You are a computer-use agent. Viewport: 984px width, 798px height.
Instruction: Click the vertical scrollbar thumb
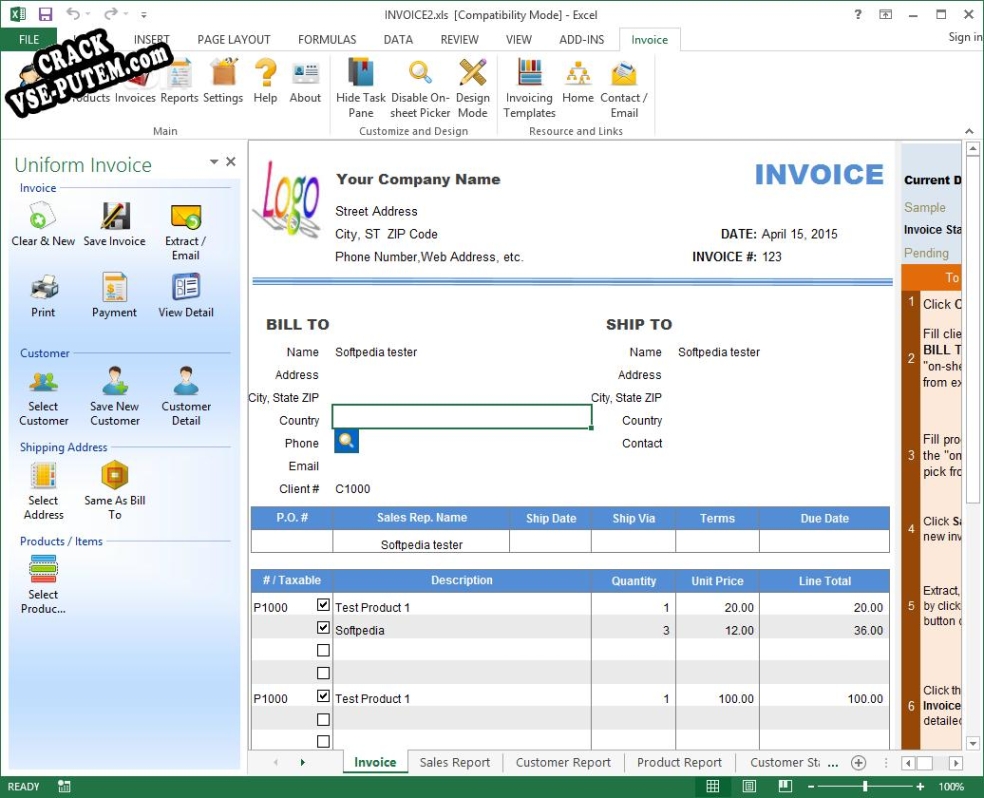[x=973, y=329]
